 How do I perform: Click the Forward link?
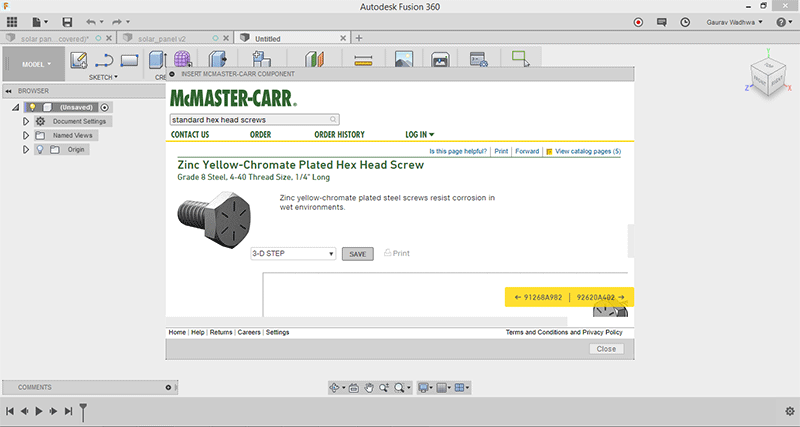click(x=527, y=151)
